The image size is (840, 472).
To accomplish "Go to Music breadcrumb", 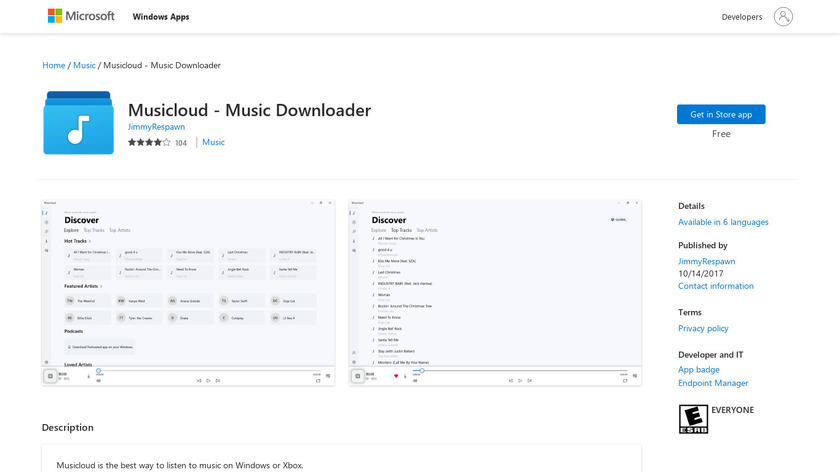I will 84,65.
